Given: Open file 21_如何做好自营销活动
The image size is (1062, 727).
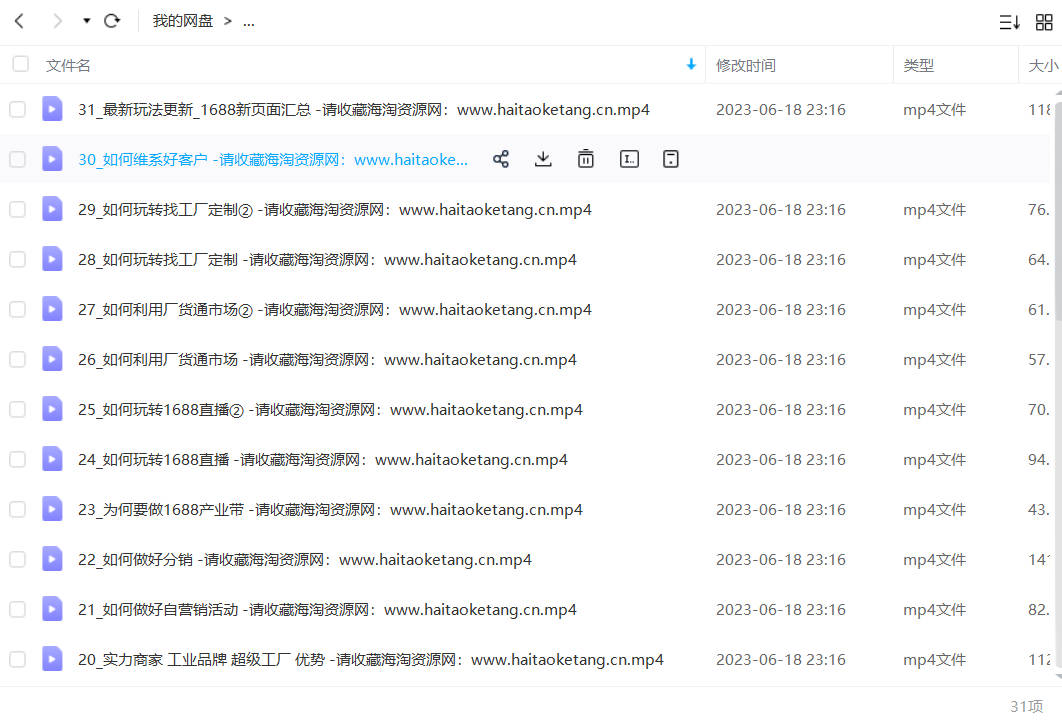Looking at the screenshot, I should pyautogui.click(x=327, y=610).
